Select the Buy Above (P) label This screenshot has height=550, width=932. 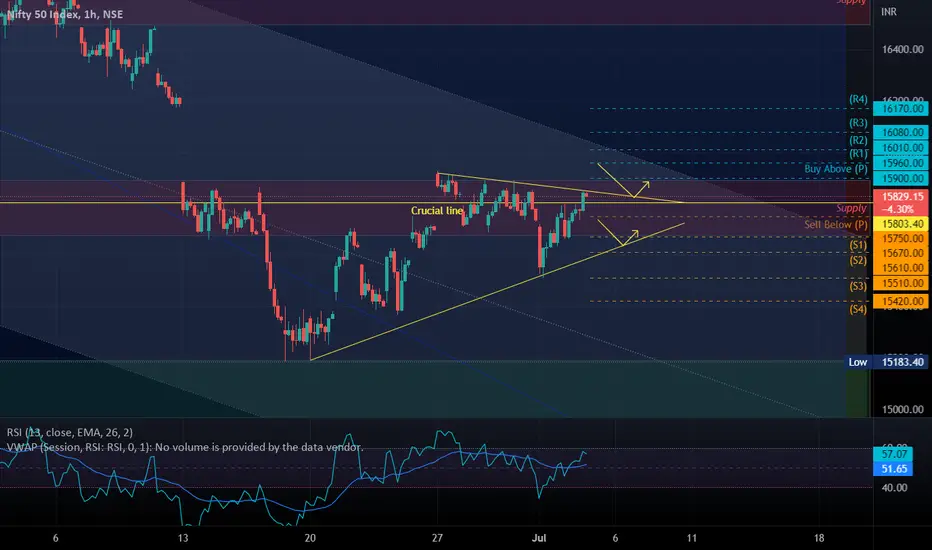coord(835,169)
